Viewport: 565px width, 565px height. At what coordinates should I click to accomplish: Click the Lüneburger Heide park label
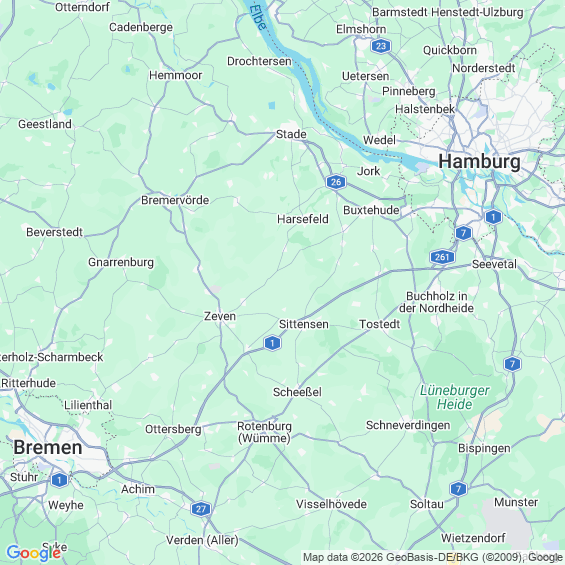coord(455,397)
